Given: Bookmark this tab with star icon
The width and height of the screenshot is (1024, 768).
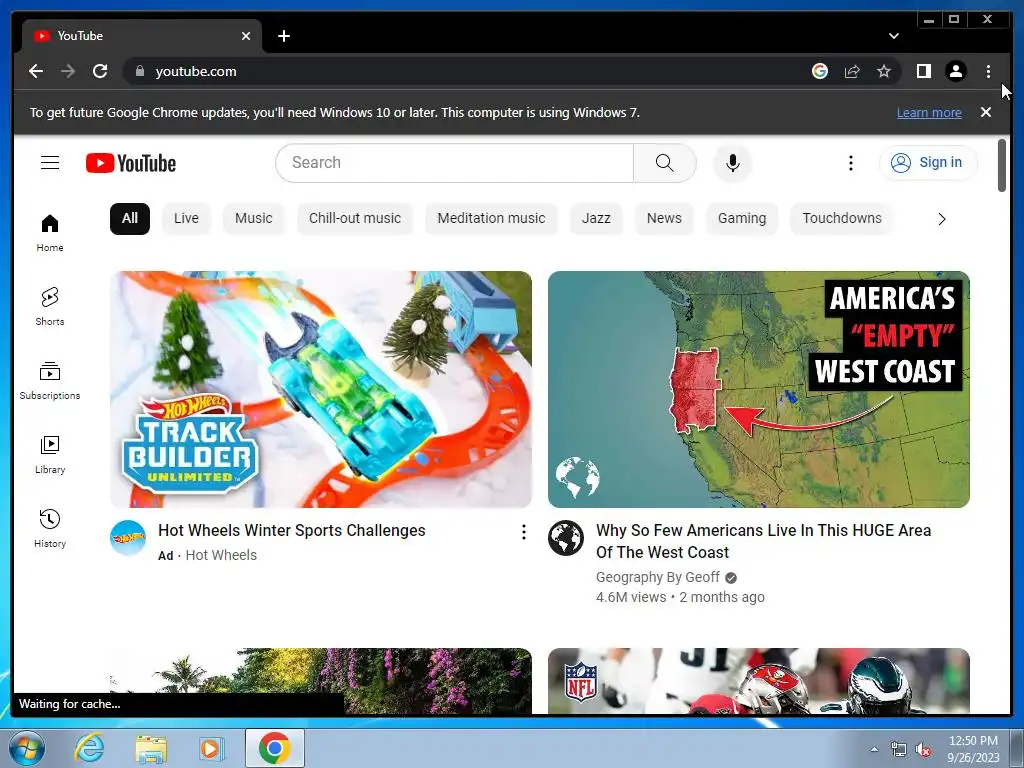Looking at the screenshot, I should point(884,71).
